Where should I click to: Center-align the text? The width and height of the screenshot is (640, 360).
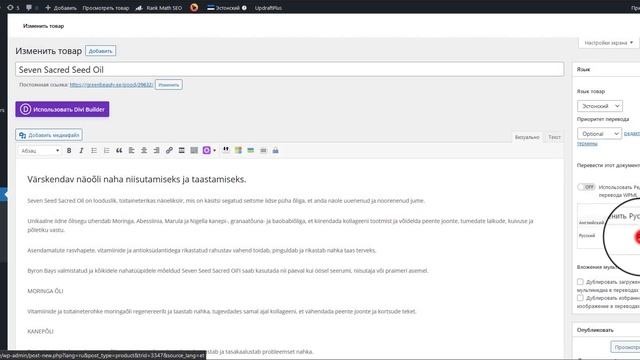144,151
